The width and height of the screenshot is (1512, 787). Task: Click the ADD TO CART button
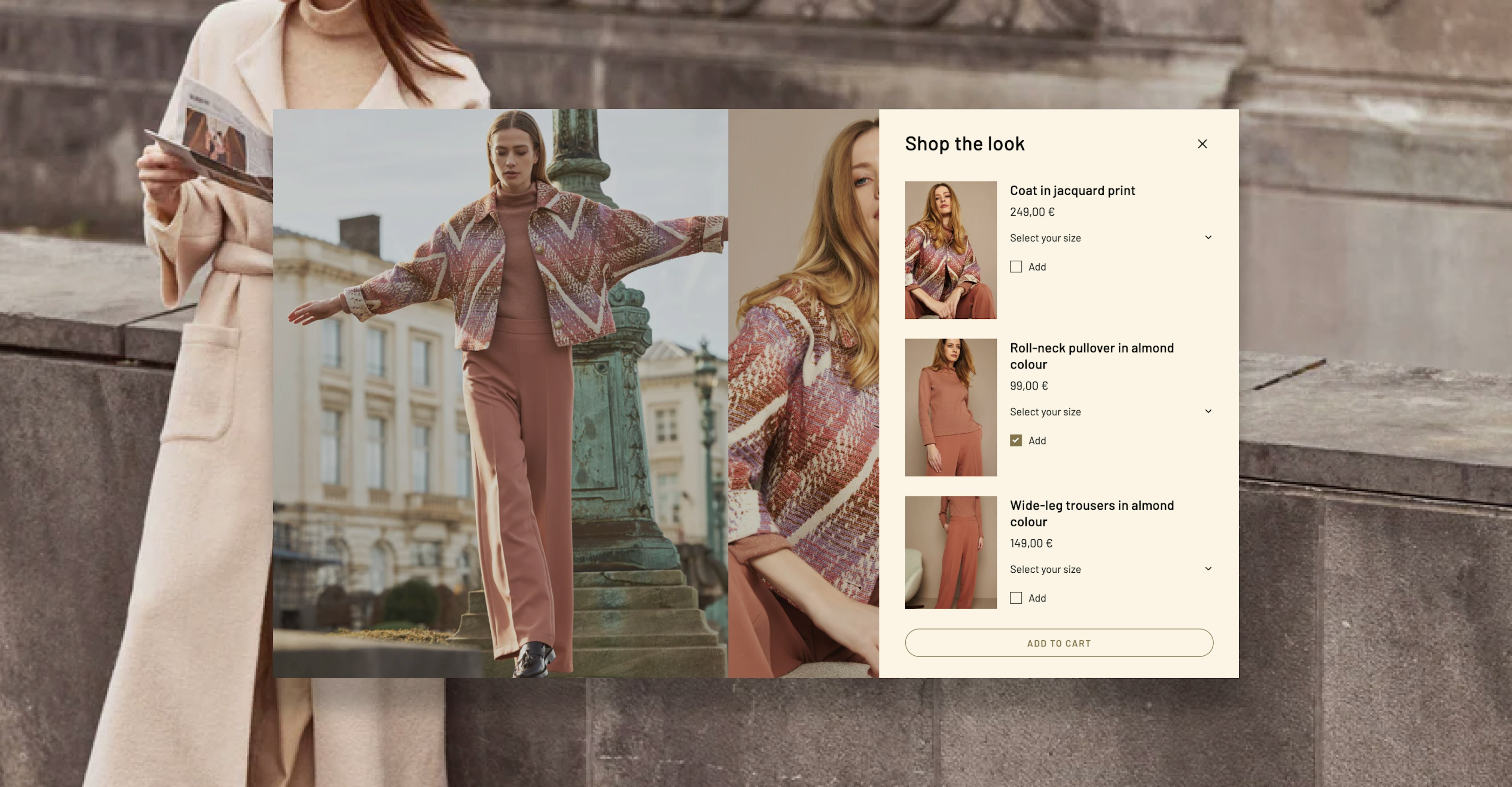pyautogui.click(x=1059, y=643)
